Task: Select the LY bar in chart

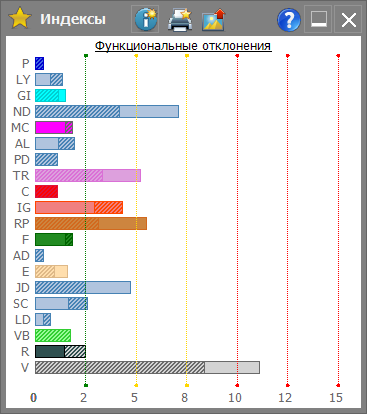Action: click(x=49, y=80)
